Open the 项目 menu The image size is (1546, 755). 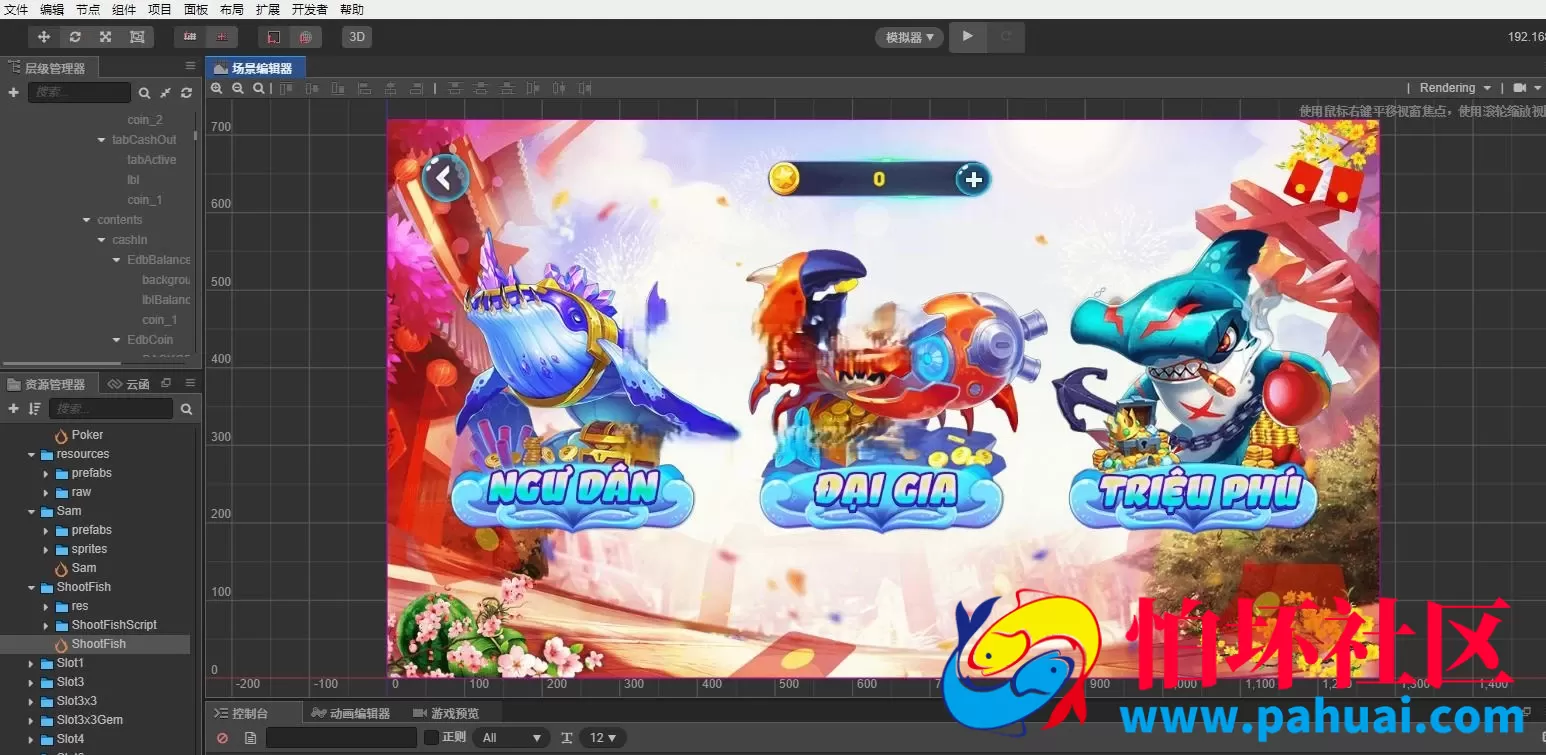click(x=160, y=9)
